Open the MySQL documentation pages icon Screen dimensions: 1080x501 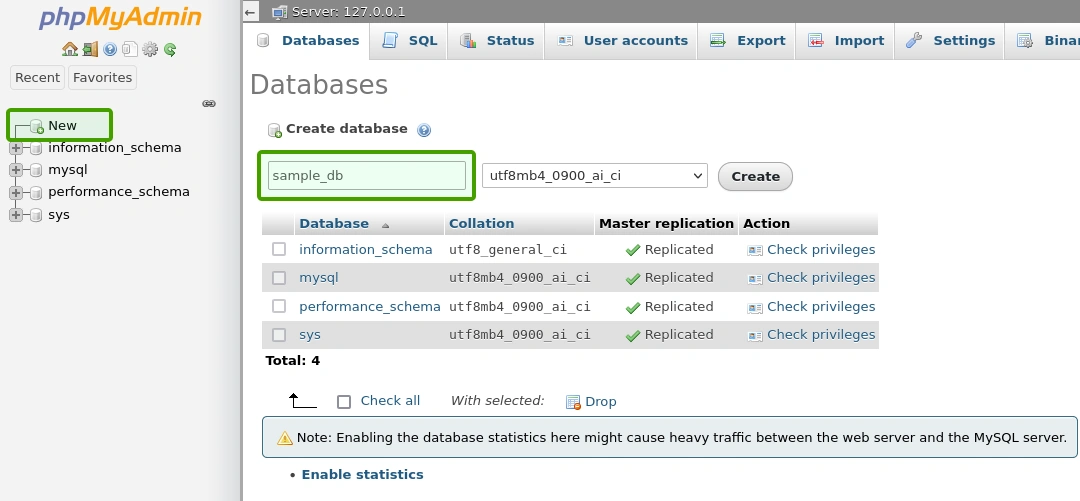click(130, 49)
